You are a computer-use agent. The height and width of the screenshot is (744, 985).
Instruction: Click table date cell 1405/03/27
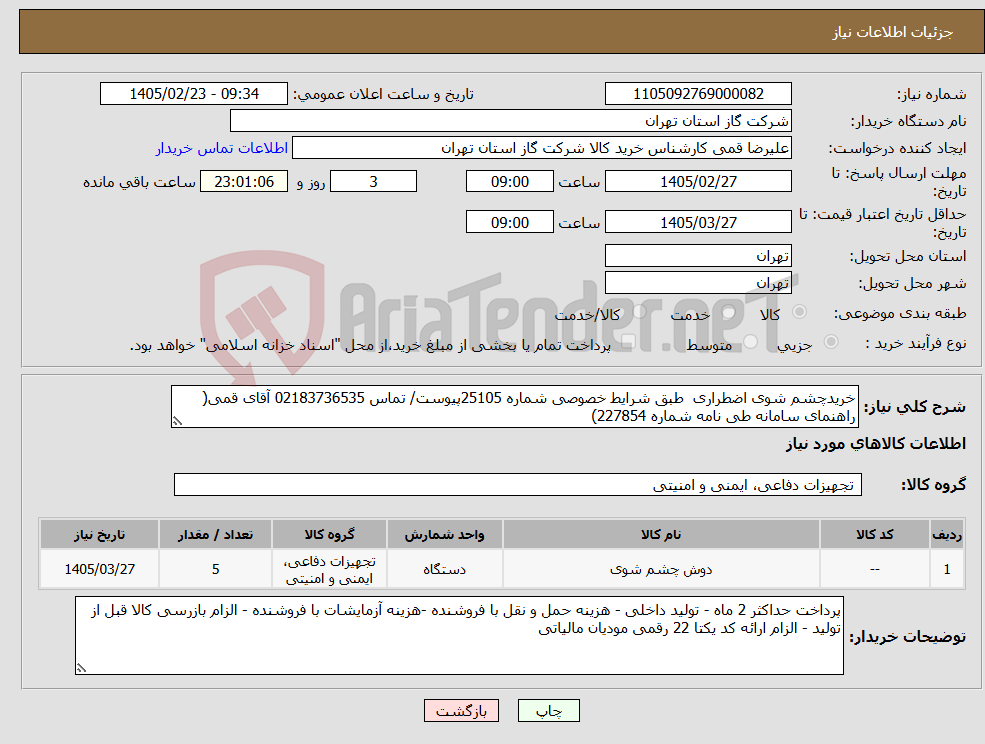pos(99,569)
